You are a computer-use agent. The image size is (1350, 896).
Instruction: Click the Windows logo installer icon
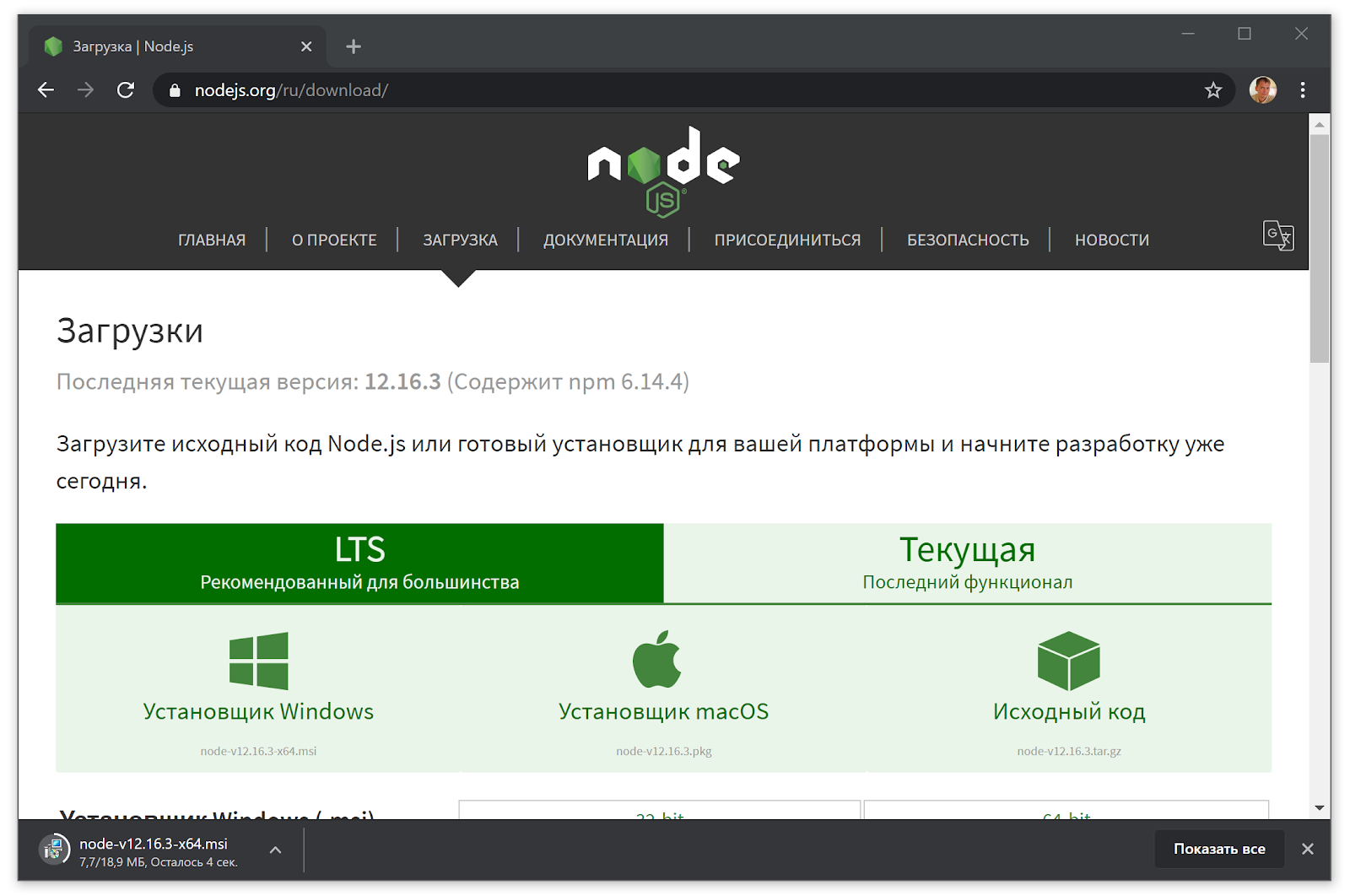[x=258, y=661]
